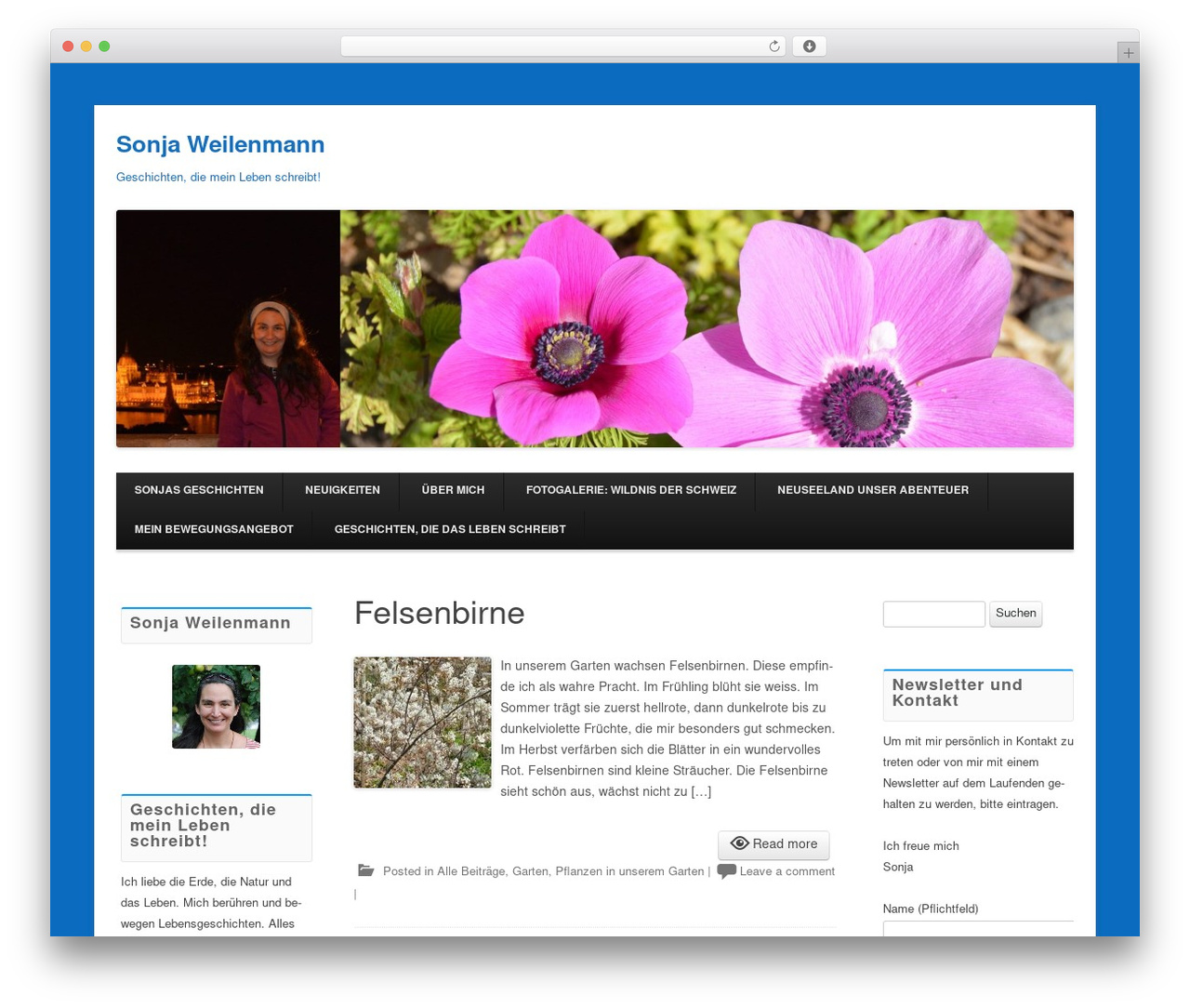Image resolution: width=1190 pixels, height=1008 pixels.
Task: Follow the Alle Beiträge category link
Action: pyautogui.click(x=471, y=871)
